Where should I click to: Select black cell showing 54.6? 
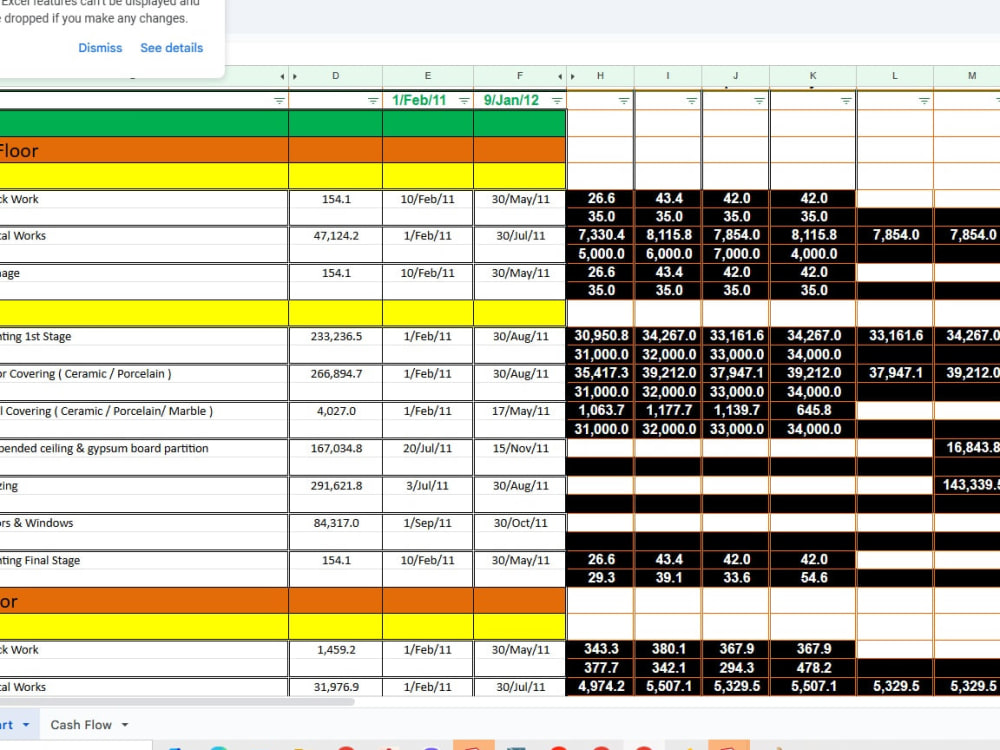tap(813, 578)
